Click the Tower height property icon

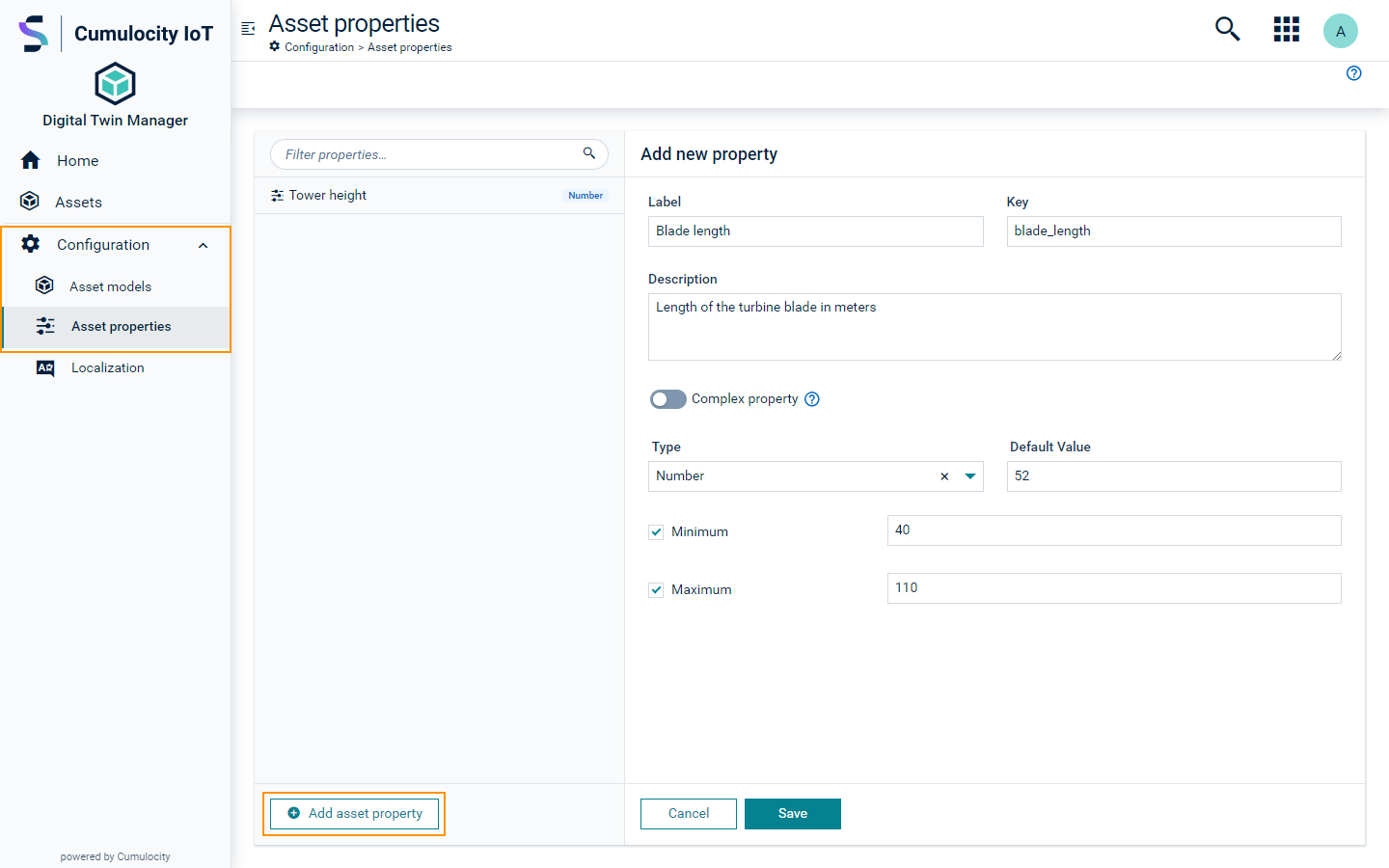(277, 195)
